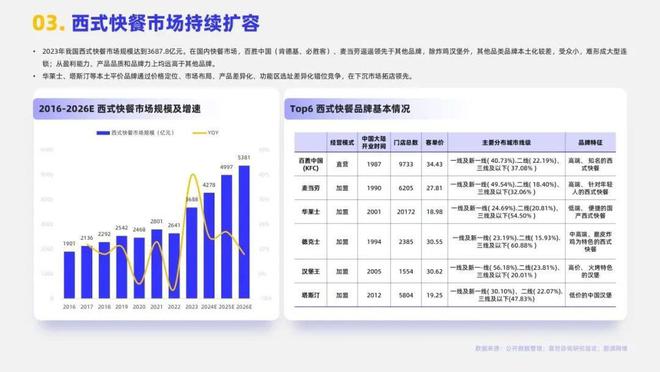Click the 2023 bar in the chart
This screenshot has height=372, width=660.
pyautogui.click(x=192, y=253)
